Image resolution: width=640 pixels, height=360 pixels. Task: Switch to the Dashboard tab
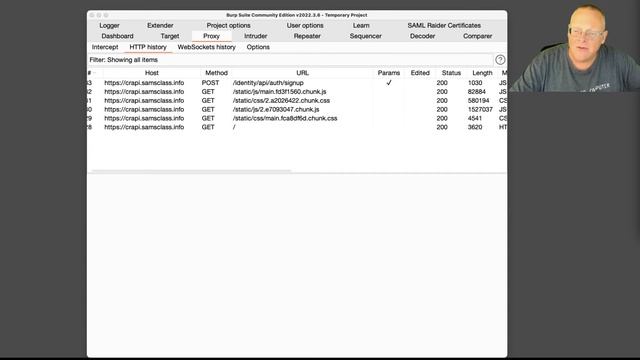(117, 36)
